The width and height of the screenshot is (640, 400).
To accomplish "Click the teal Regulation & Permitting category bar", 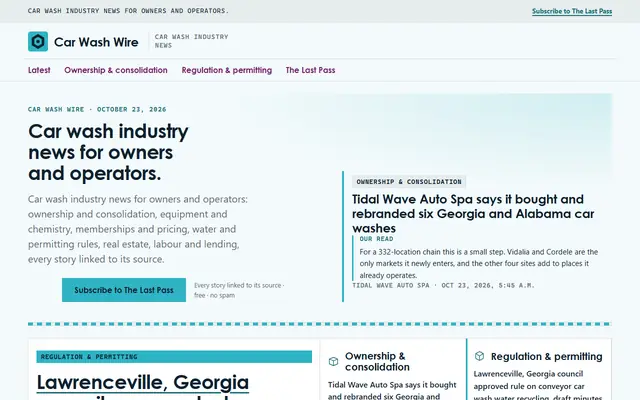I will [x=174, y=357].
